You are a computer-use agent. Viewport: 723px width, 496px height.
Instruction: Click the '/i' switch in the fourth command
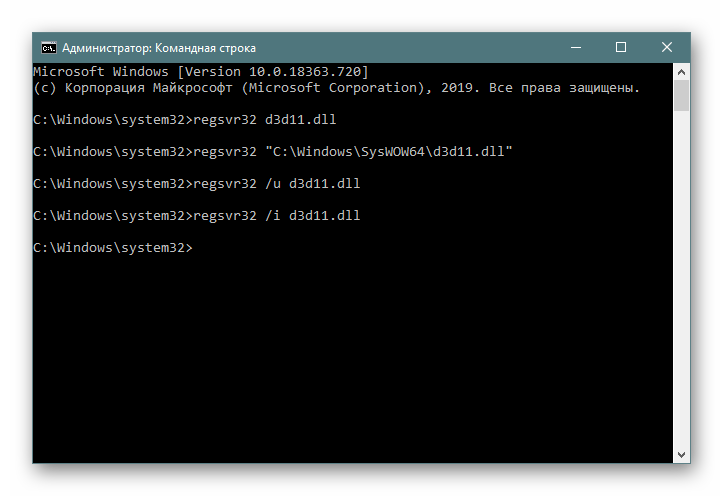(x=273, y=215)
